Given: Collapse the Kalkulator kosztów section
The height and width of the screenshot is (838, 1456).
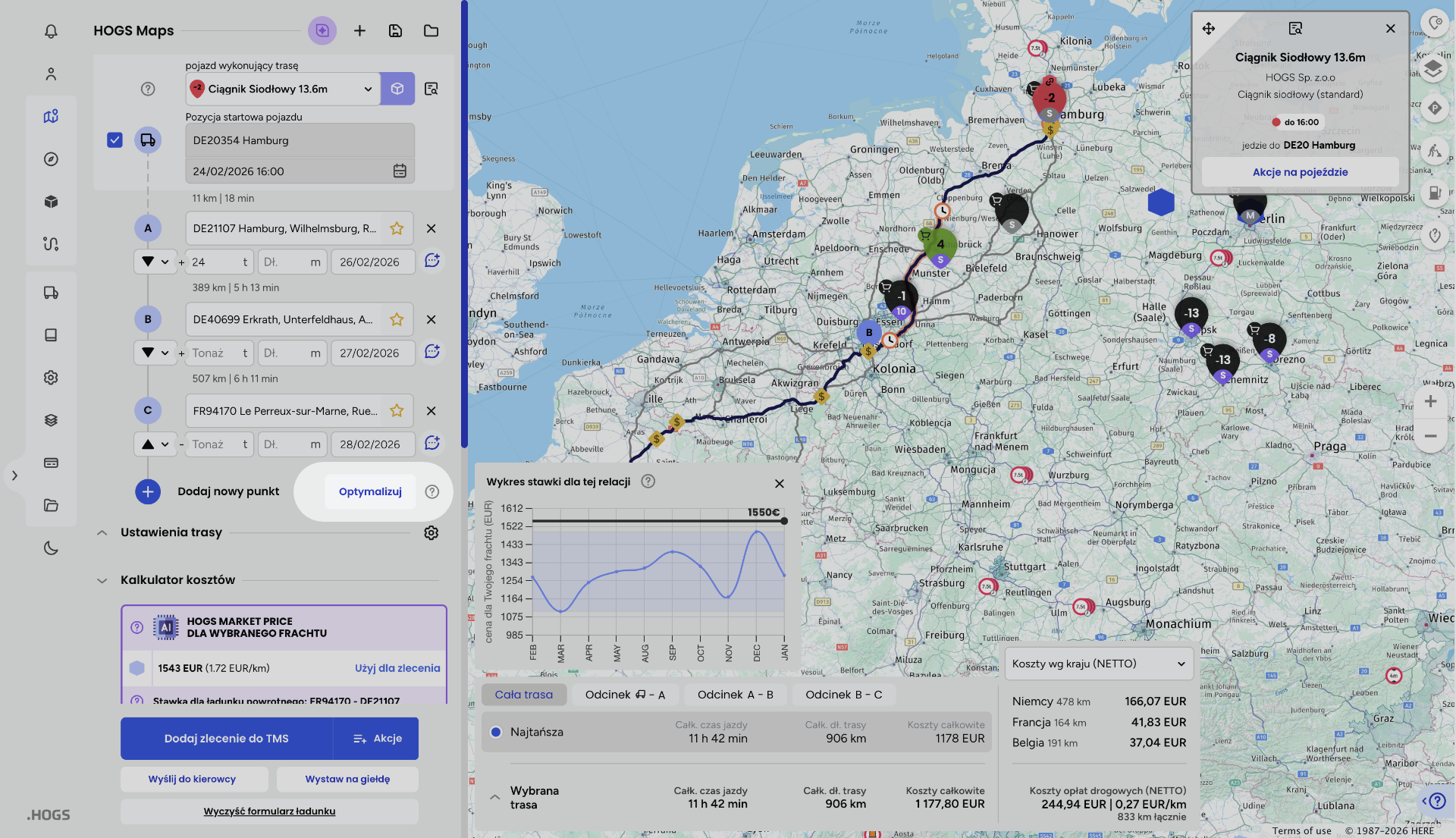Looking at the screenshot, I should [102, 580].
